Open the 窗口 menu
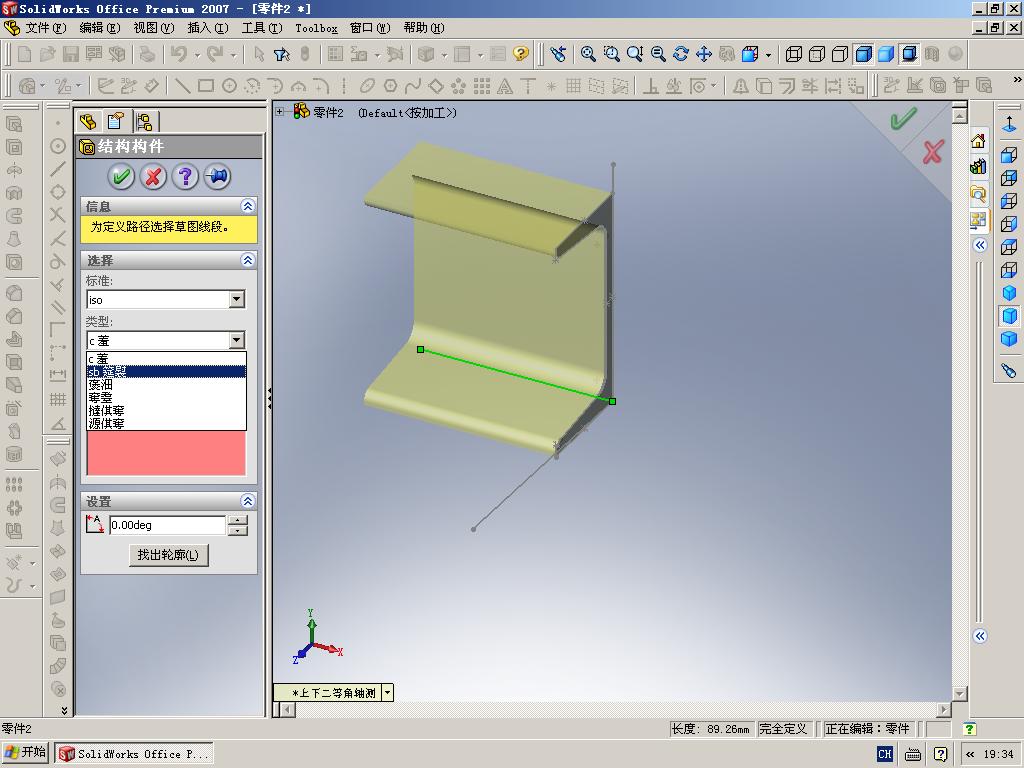1024x768 pixels. click(x=370, y=28)
